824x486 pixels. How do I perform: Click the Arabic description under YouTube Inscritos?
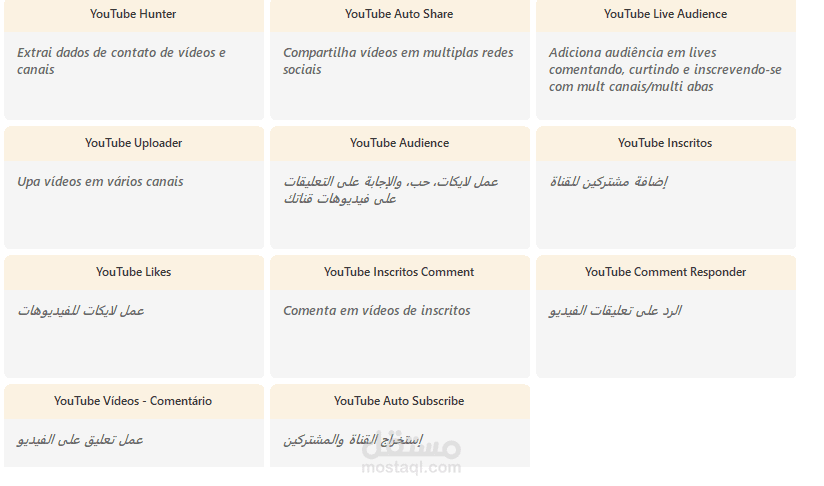point(608,182)
